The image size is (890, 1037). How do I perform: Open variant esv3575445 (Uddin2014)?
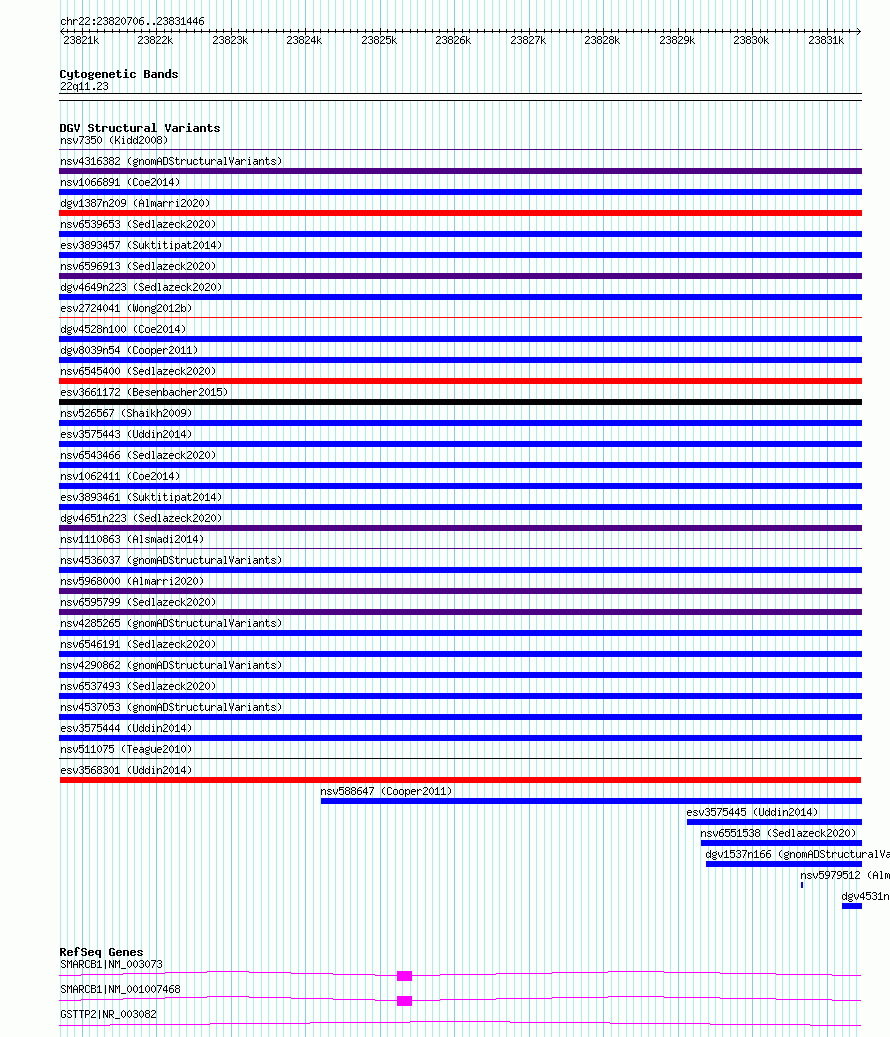[752, 813]
